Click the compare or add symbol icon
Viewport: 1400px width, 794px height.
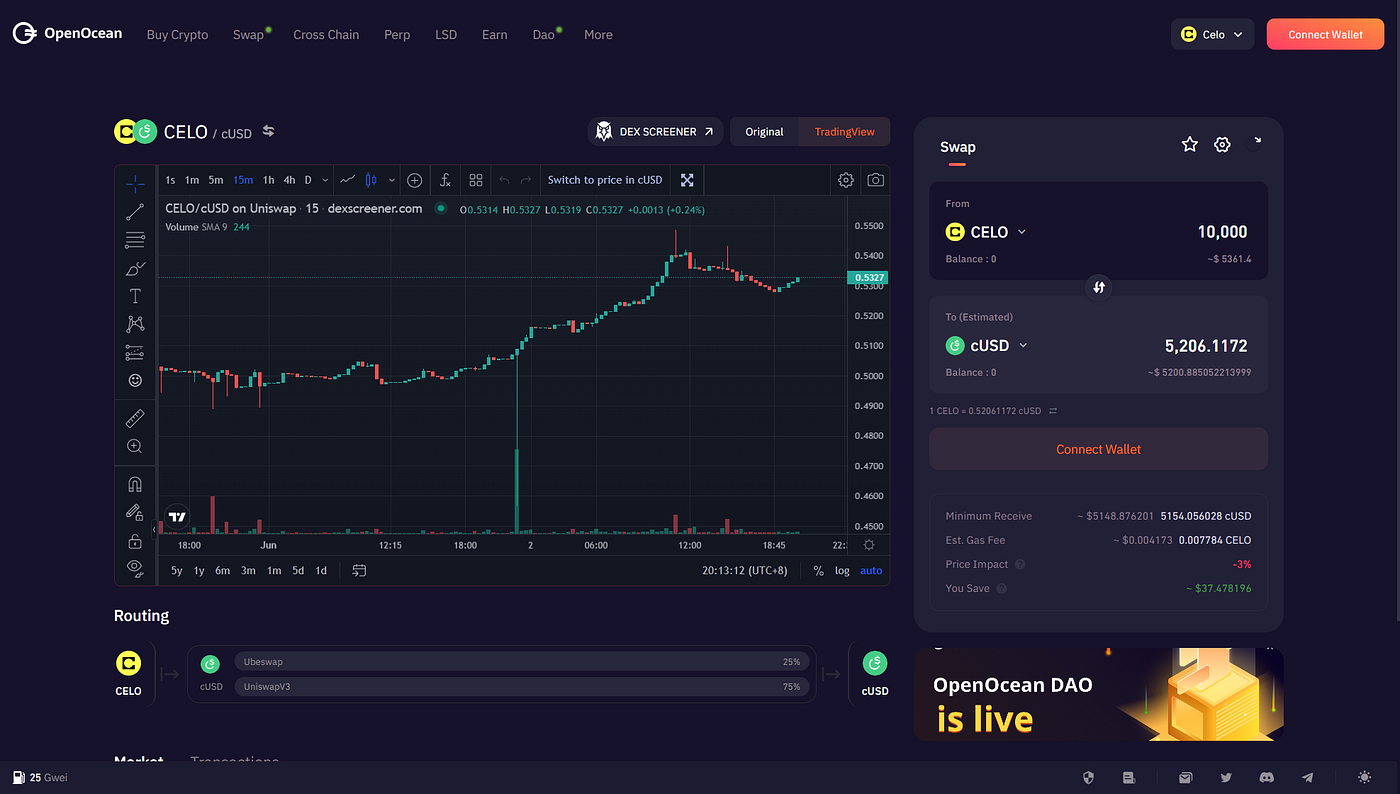coord(415,180)
